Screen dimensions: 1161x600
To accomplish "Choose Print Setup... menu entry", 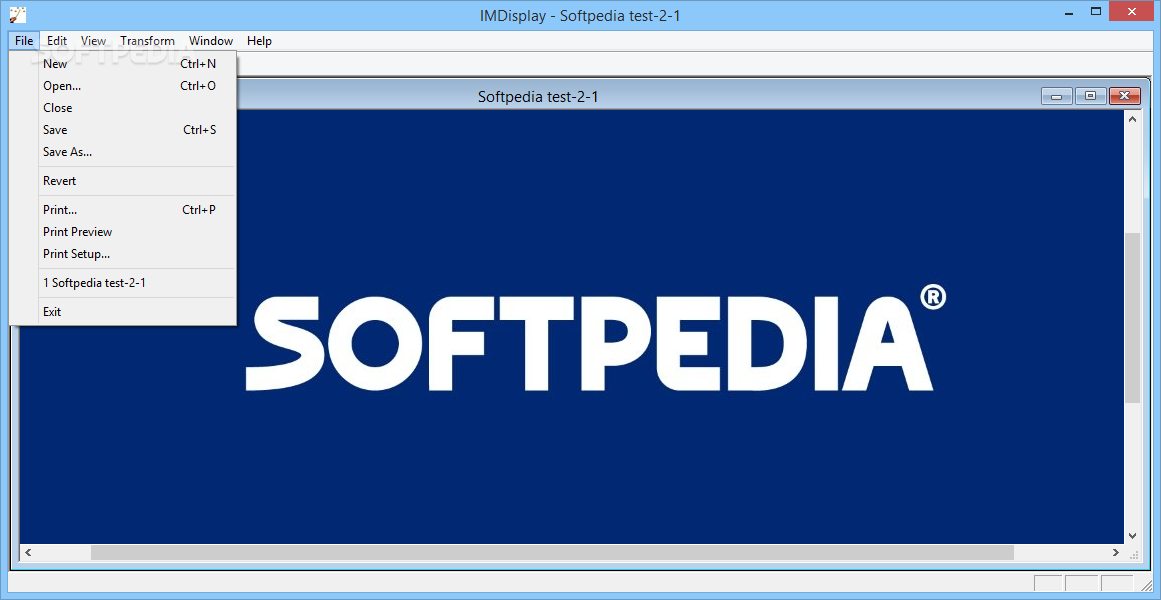I will tap(123, 253).
